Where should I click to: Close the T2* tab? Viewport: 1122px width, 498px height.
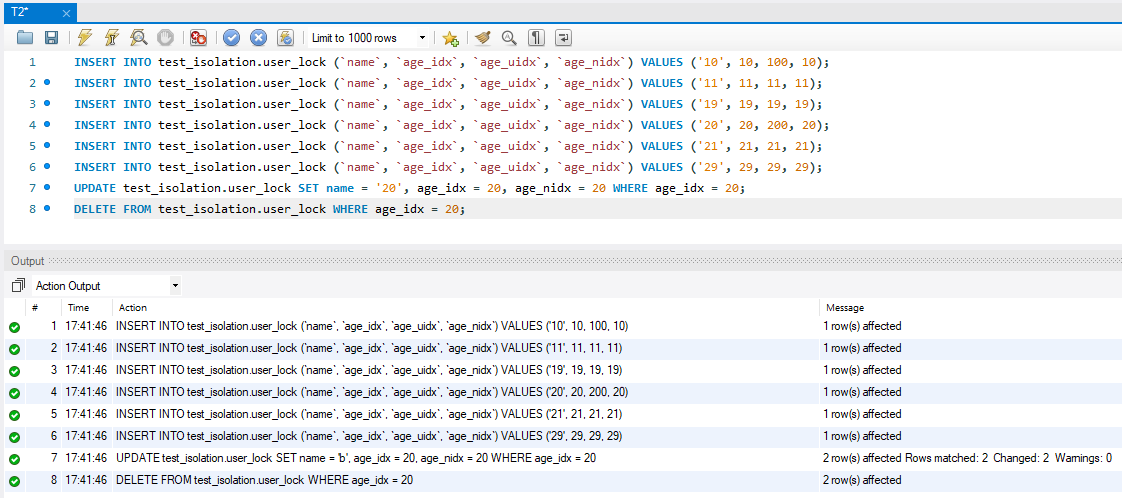[x=66, y=13]
